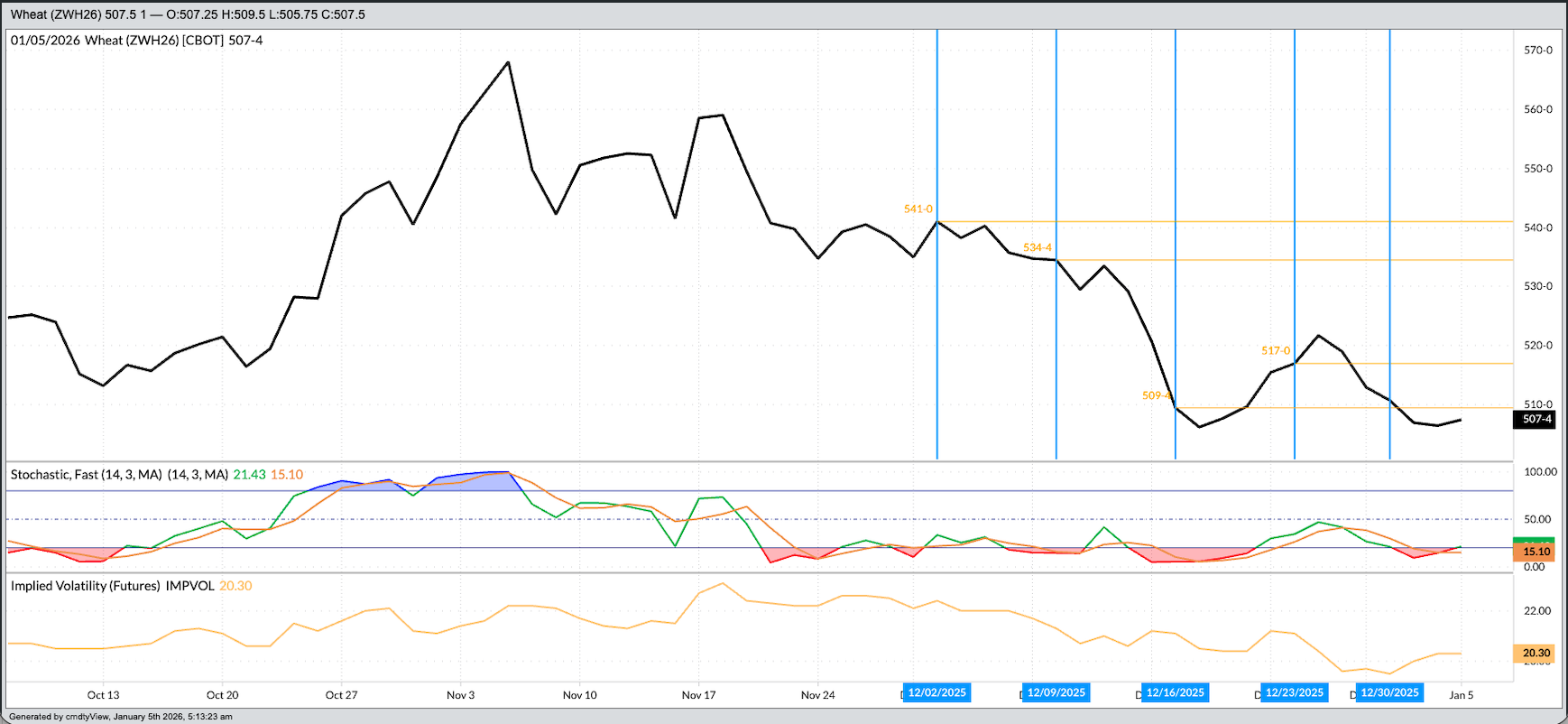The image size is (1568, 724).
Task: Click the orange 15.10 stochastic axis tag
Action: 1536,552
